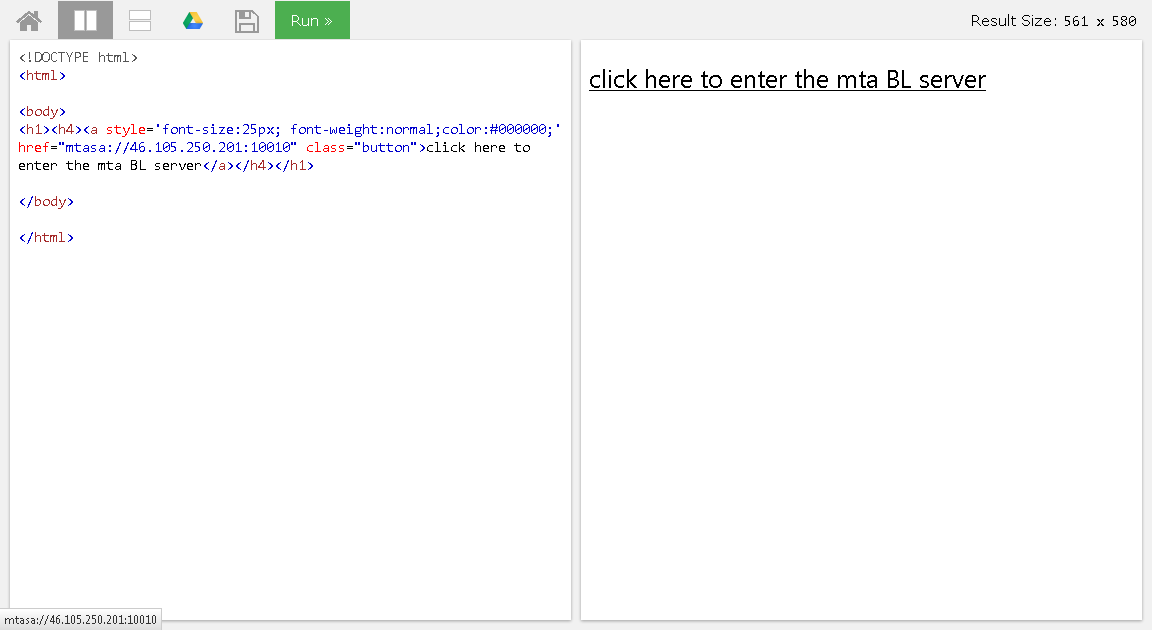Open the 'click here to enter the mta BL server' link

click(x=786, y=80)
